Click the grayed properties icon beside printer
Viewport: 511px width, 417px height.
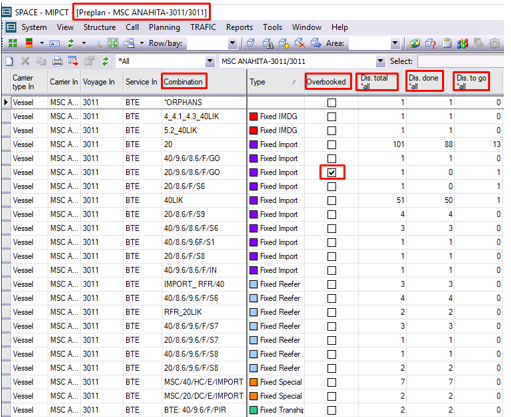(x=89, y=61)
